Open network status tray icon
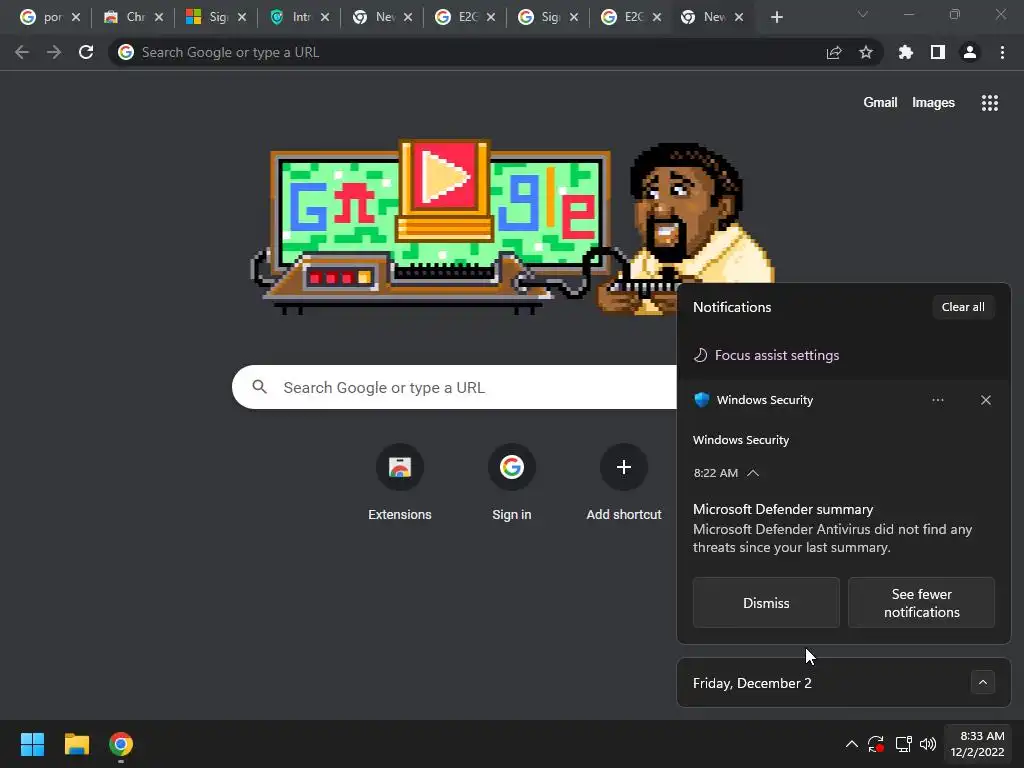The width and height of the screenshot is (1024, 768). point(904,744)
